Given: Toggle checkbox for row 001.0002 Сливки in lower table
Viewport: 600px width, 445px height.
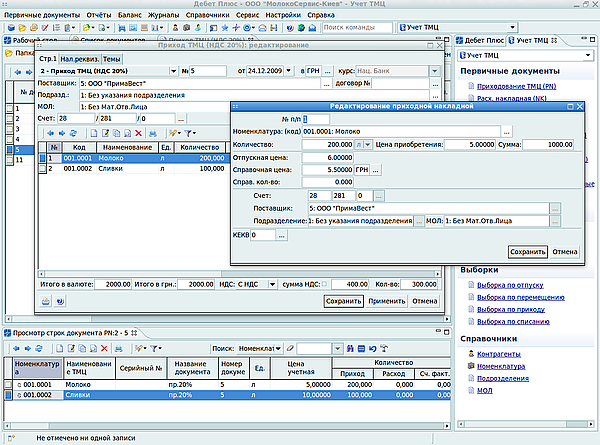Looking at the screenshot, I should (x=10, y=396).
